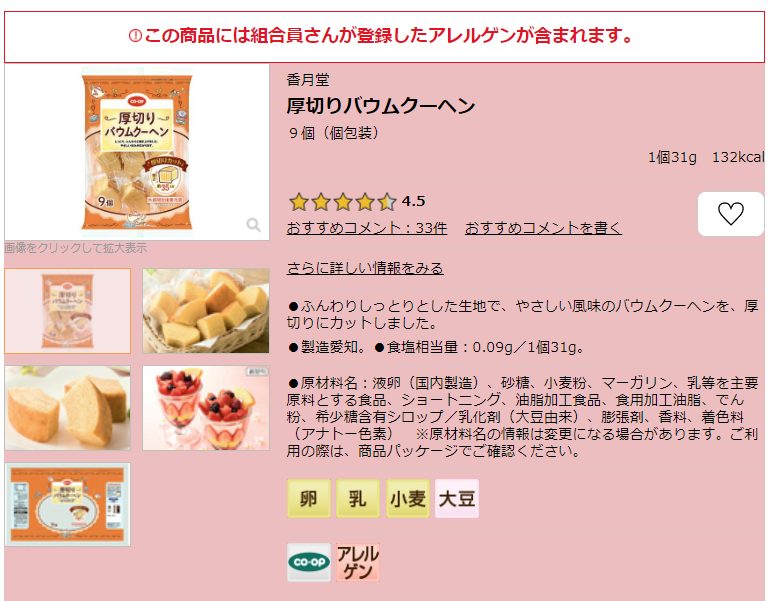Click the 乳 milk allergen badge

(x=358, y=499)
